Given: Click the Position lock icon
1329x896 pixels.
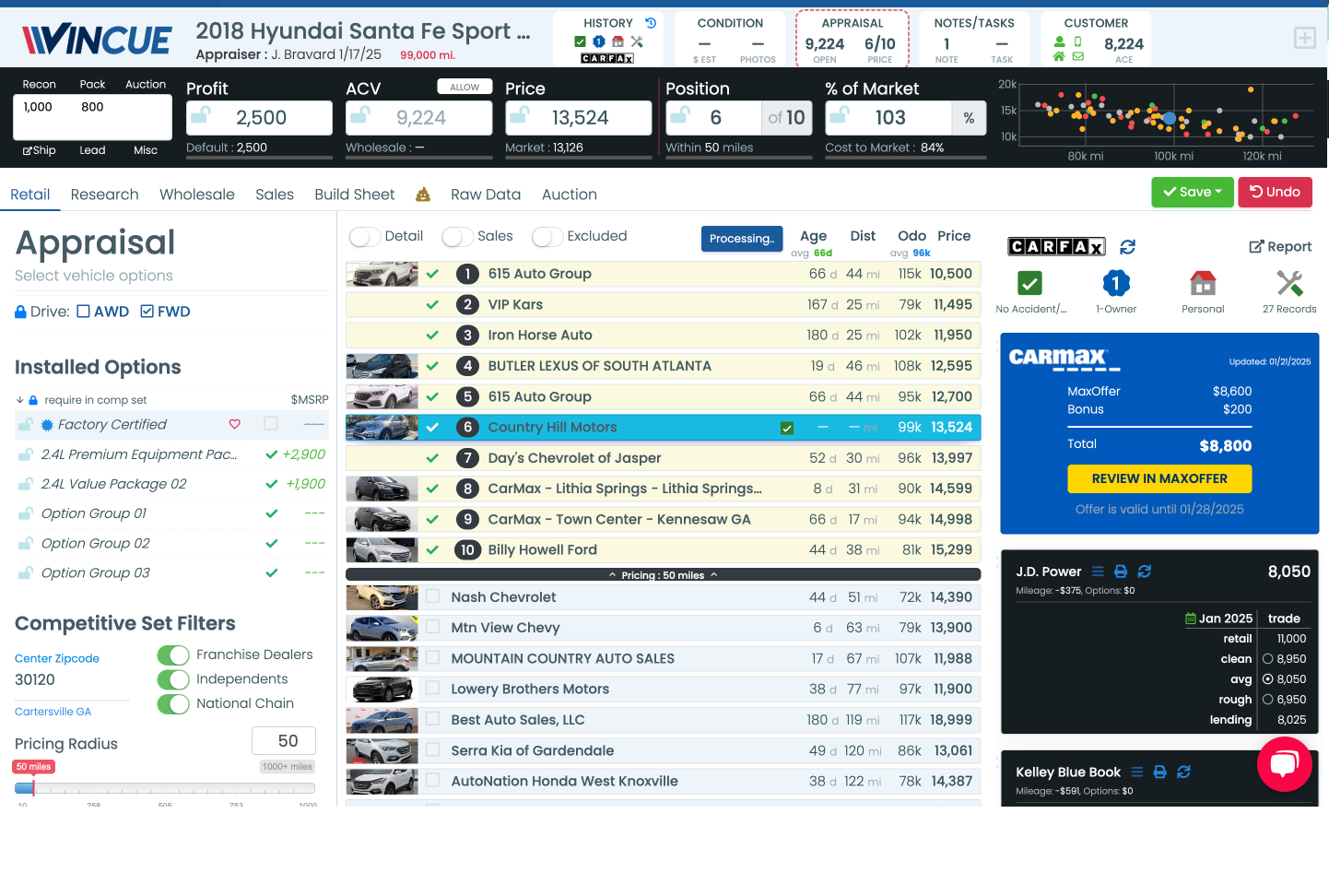Looking at the screenshot, I should coord(679,114).
